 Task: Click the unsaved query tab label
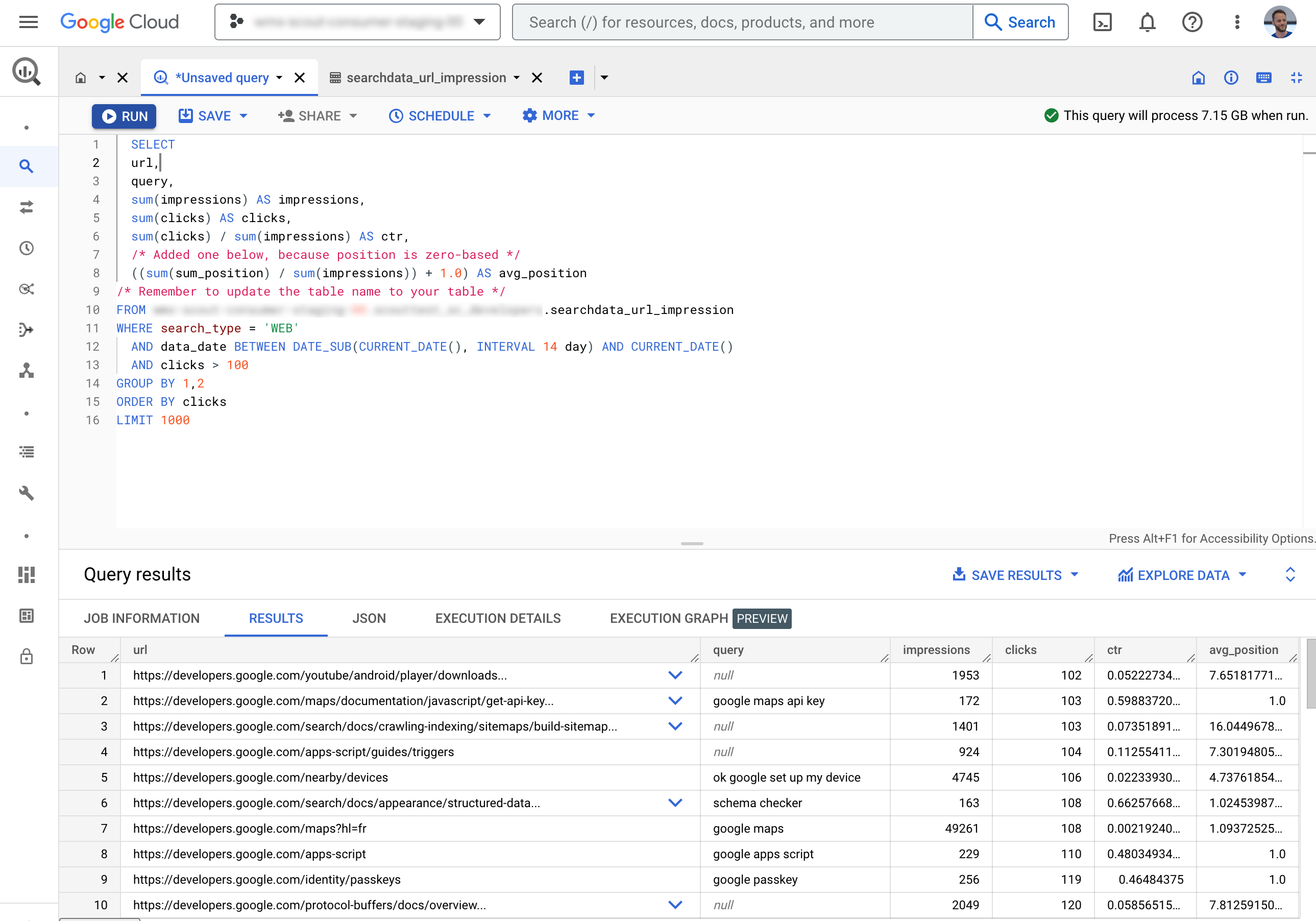point(222,77)
